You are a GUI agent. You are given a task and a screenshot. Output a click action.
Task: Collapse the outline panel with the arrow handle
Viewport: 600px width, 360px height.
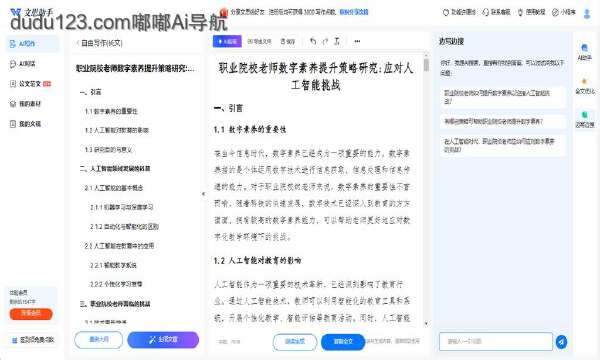coord(203,194)
